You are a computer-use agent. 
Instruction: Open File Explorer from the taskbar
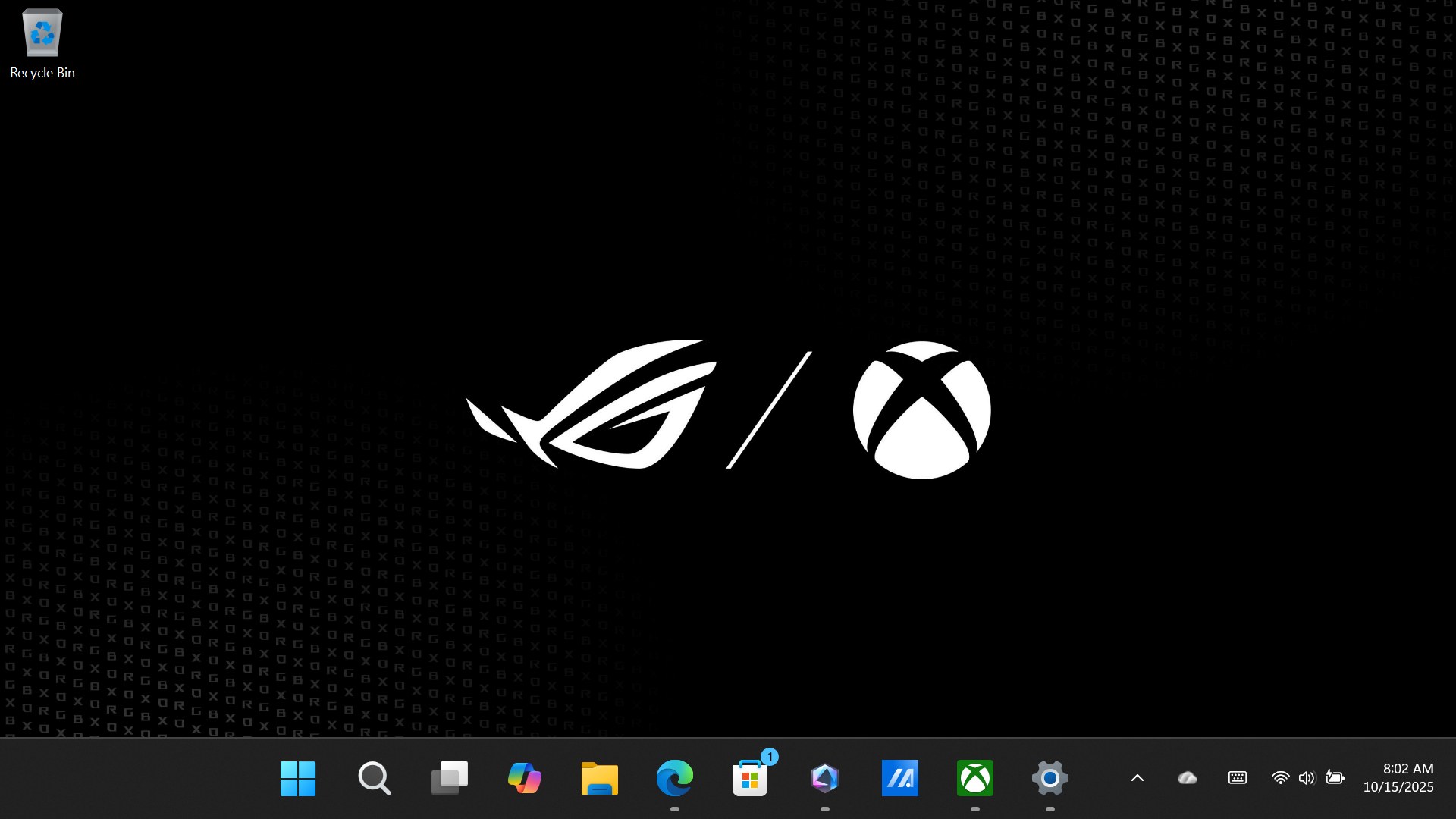coord(599,778)
